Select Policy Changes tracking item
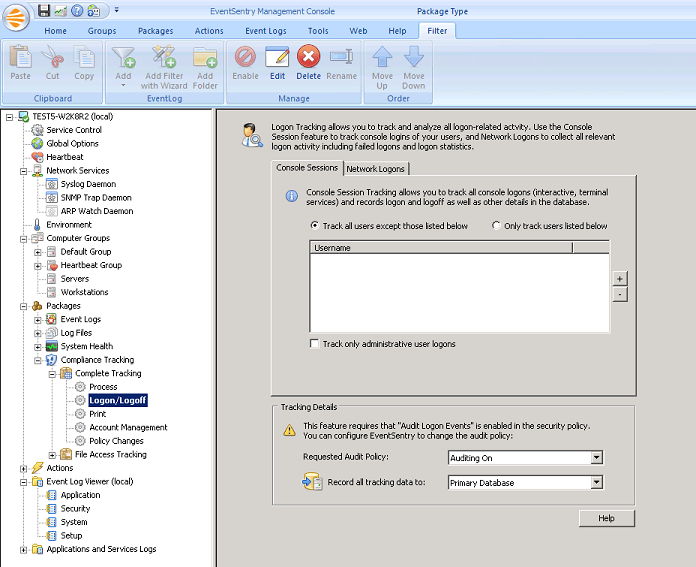 click(x=116, y=441)
